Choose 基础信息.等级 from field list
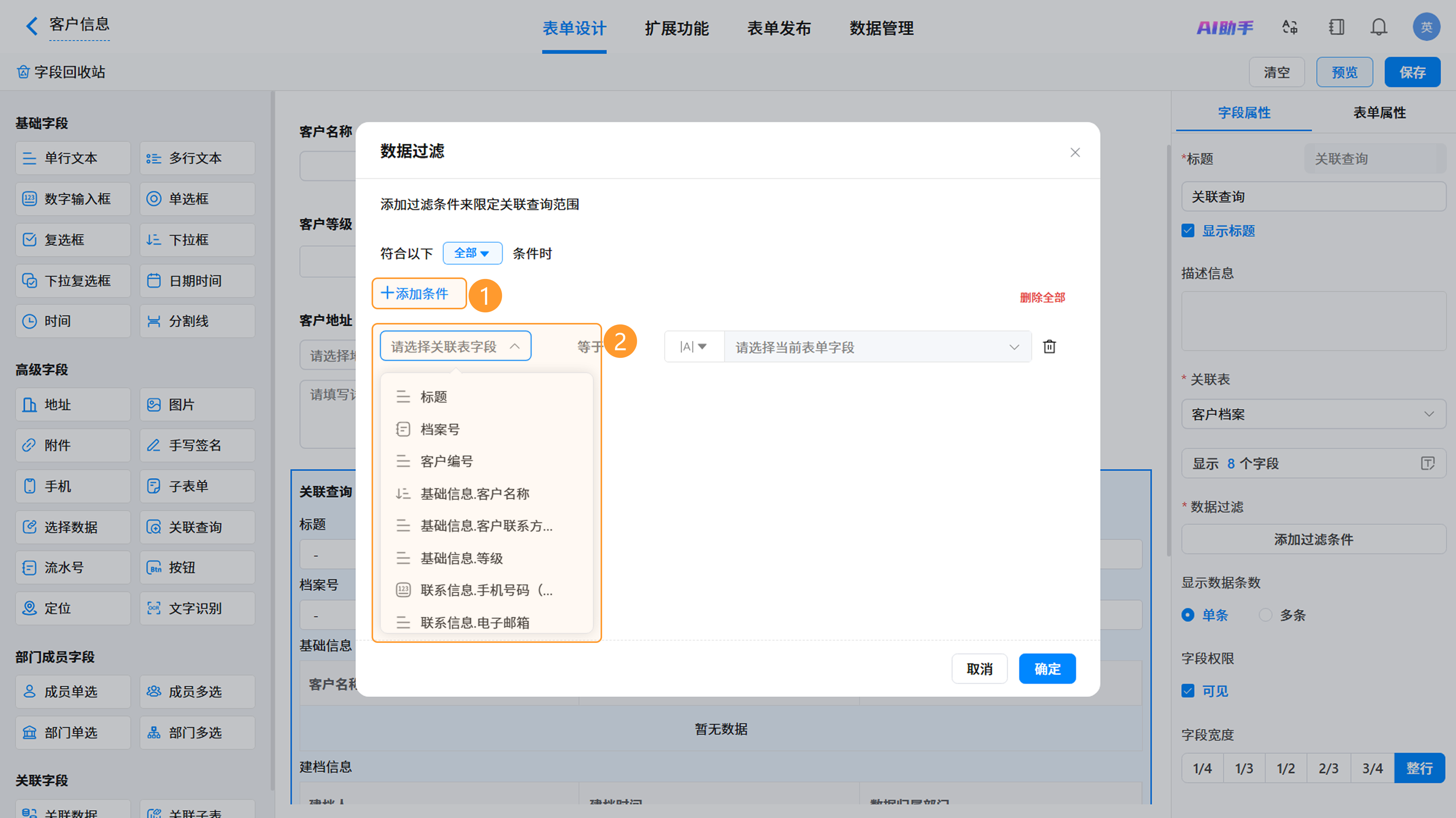Screen dimensions: 1456x818 [x=486, y=558]
